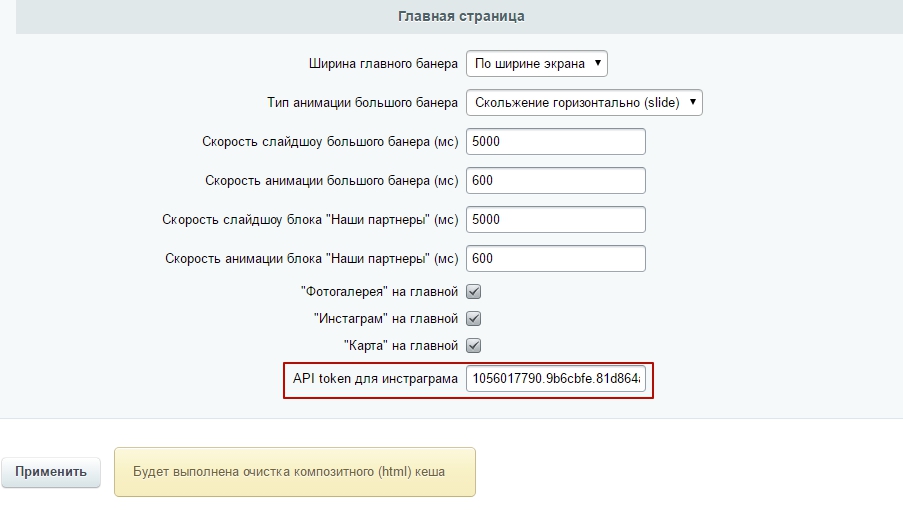Click the big banner animation speed field
This screenshot has height=526, width=903.
coord(555,181)
